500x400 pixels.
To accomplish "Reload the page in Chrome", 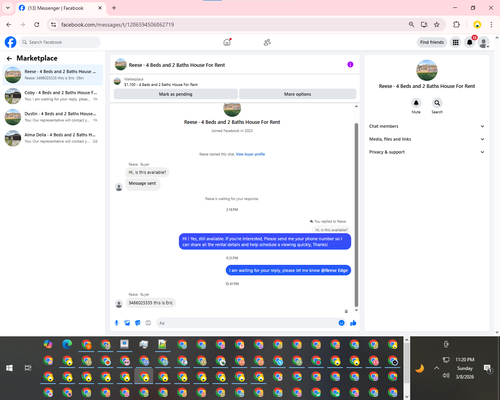I will [37, 25].
